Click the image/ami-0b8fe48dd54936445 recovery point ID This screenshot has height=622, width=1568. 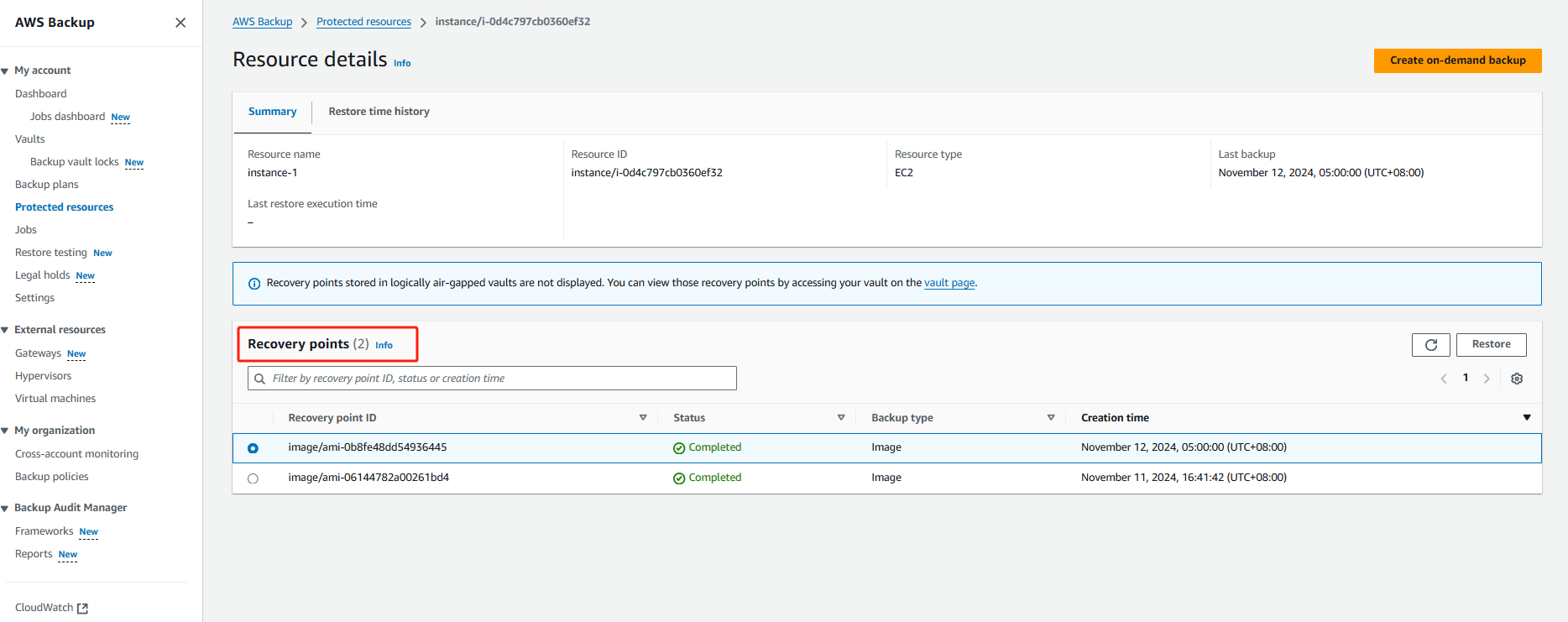[367, 447]
